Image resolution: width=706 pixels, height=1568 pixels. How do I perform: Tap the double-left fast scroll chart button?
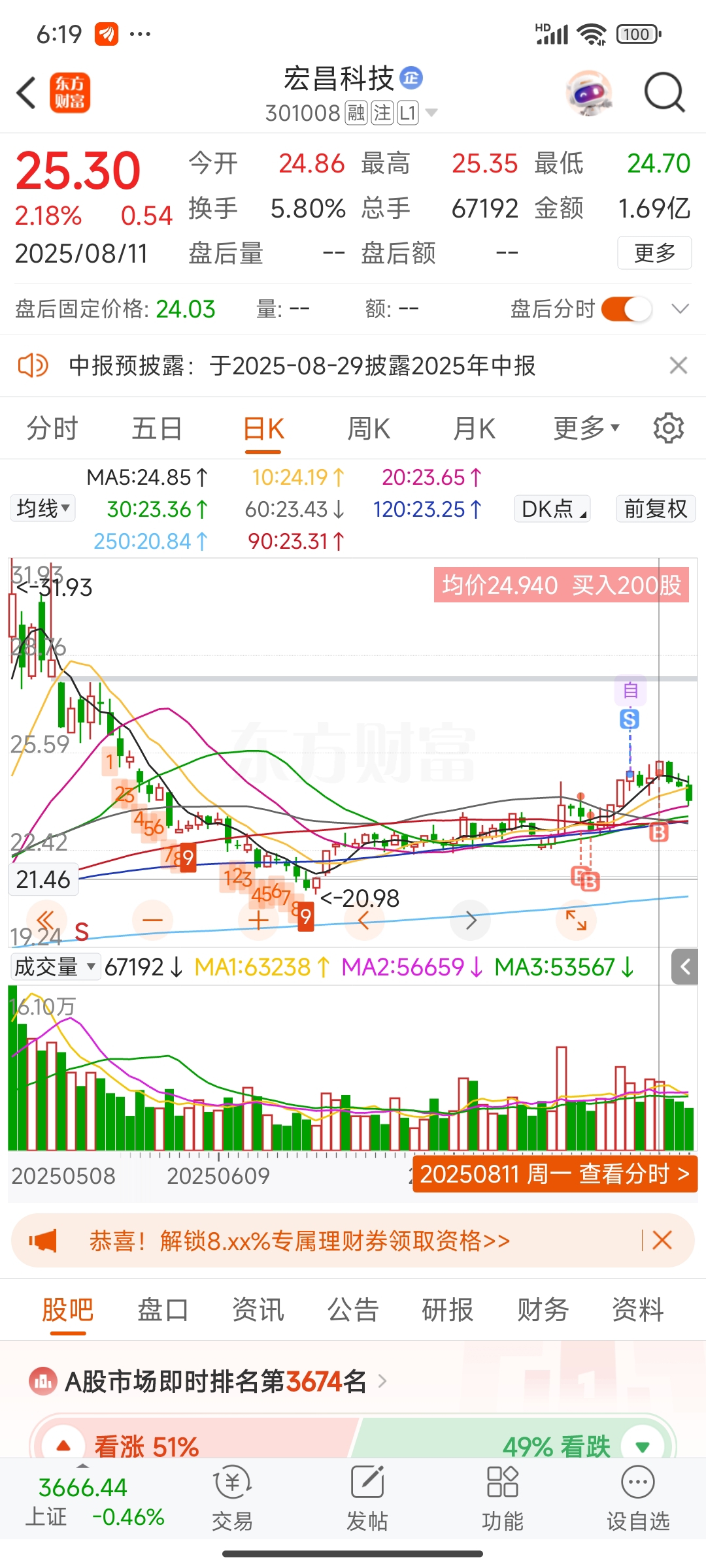point(46,921)
